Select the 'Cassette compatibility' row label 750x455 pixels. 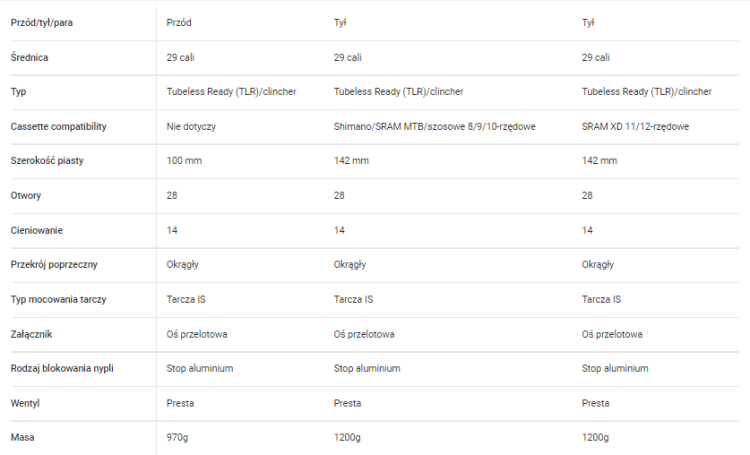(58, 127)
